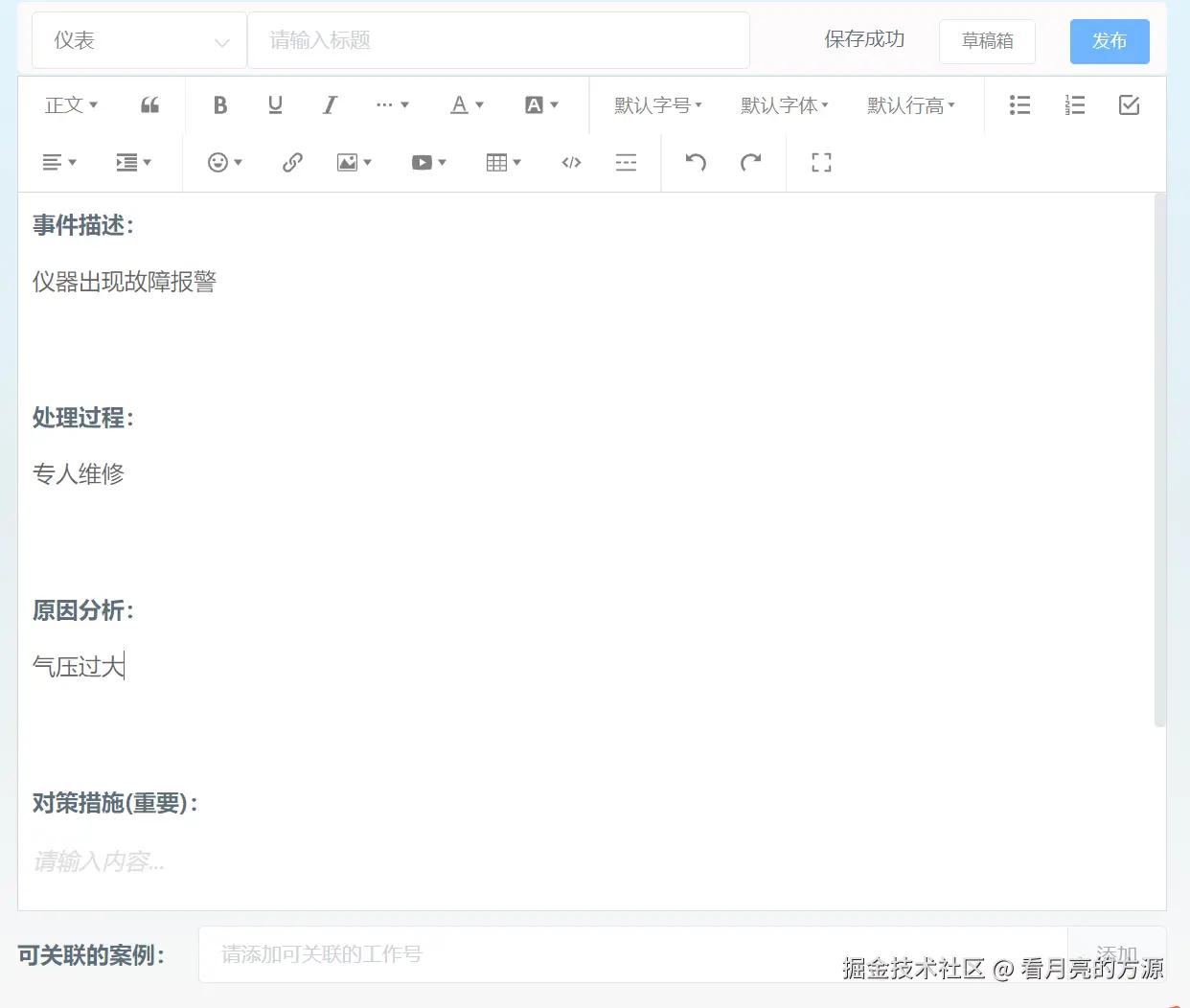Screen dimensions: 1190x1008
Task: Open the emoji picker
Action: click(226, 163)
